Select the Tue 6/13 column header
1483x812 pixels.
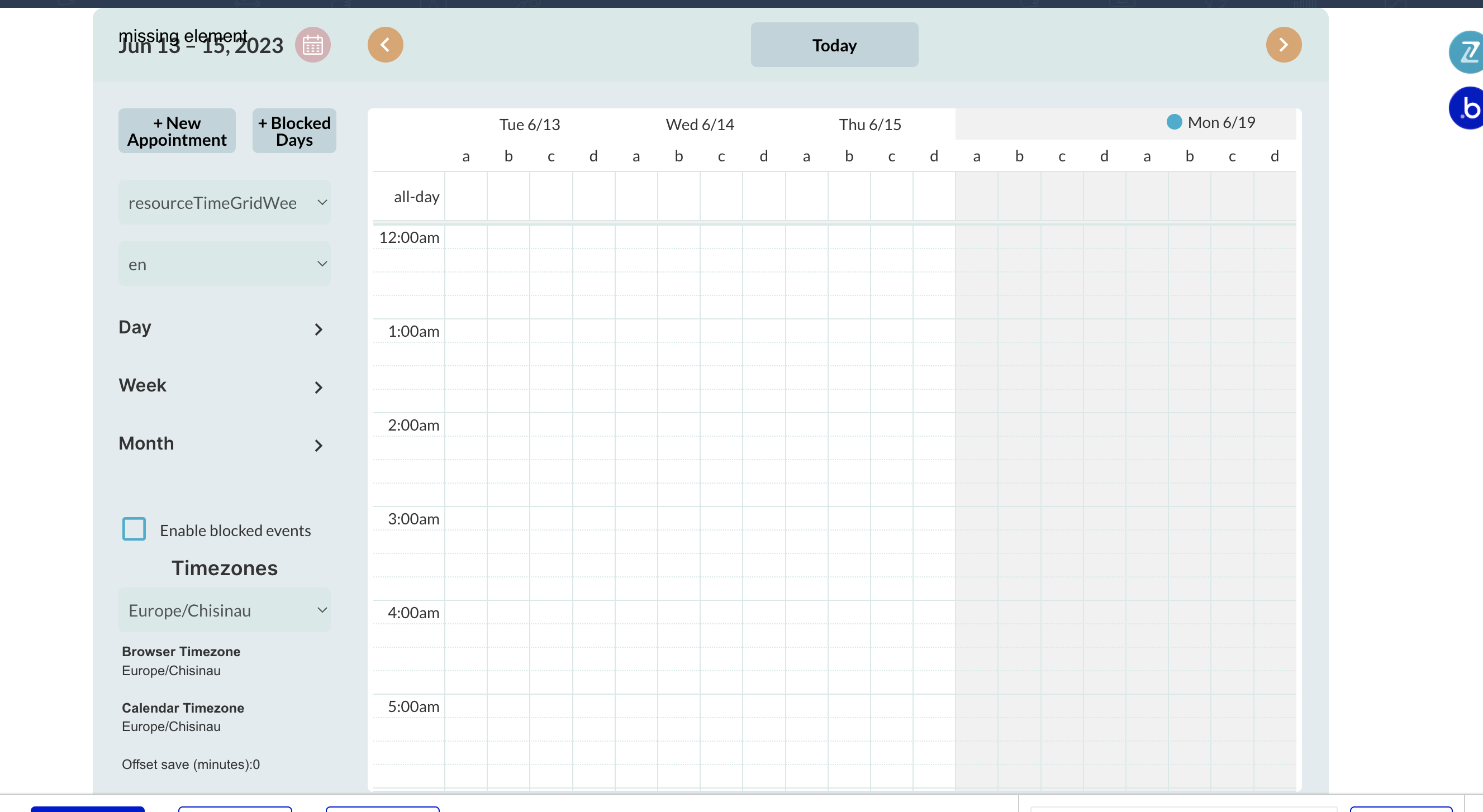[530, 125]
